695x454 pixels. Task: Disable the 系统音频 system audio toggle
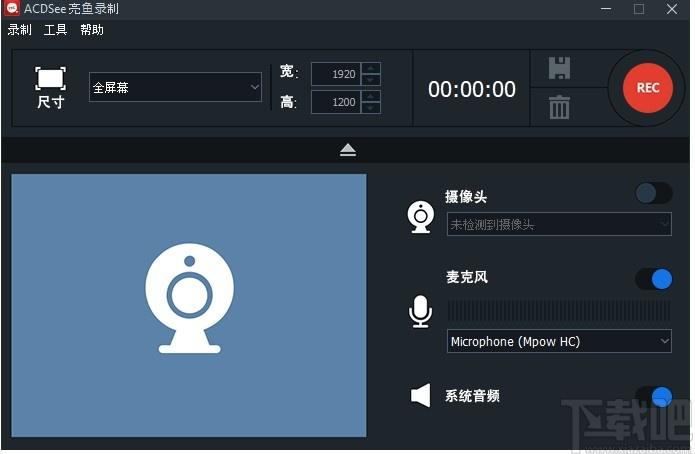653,397
